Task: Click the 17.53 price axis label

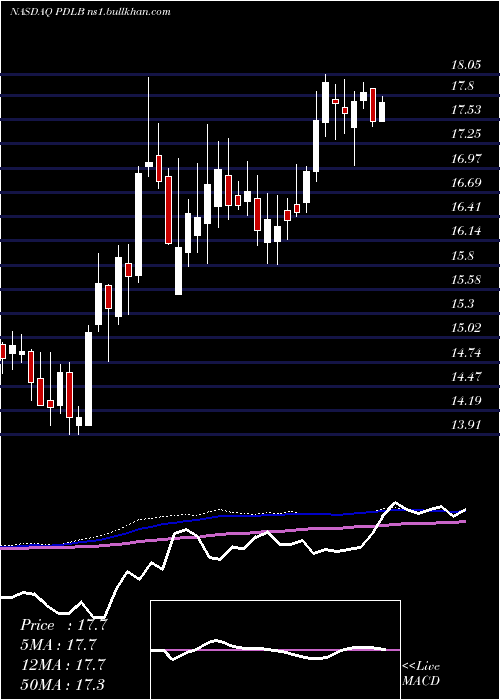Action: pyautogui.click(x=467, y=110)
